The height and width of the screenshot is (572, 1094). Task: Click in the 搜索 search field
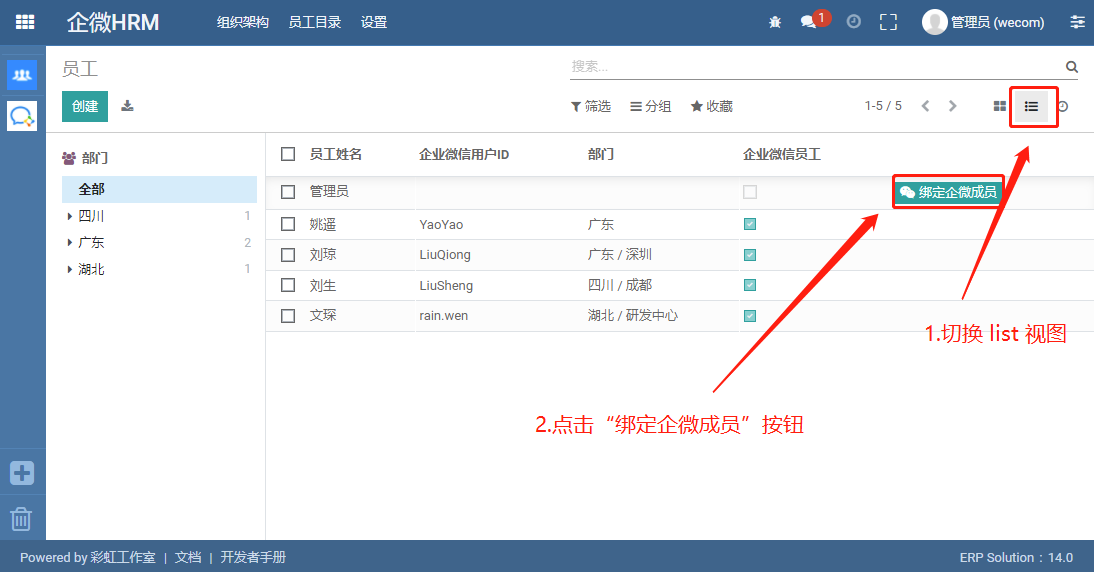tap(815, 67)
